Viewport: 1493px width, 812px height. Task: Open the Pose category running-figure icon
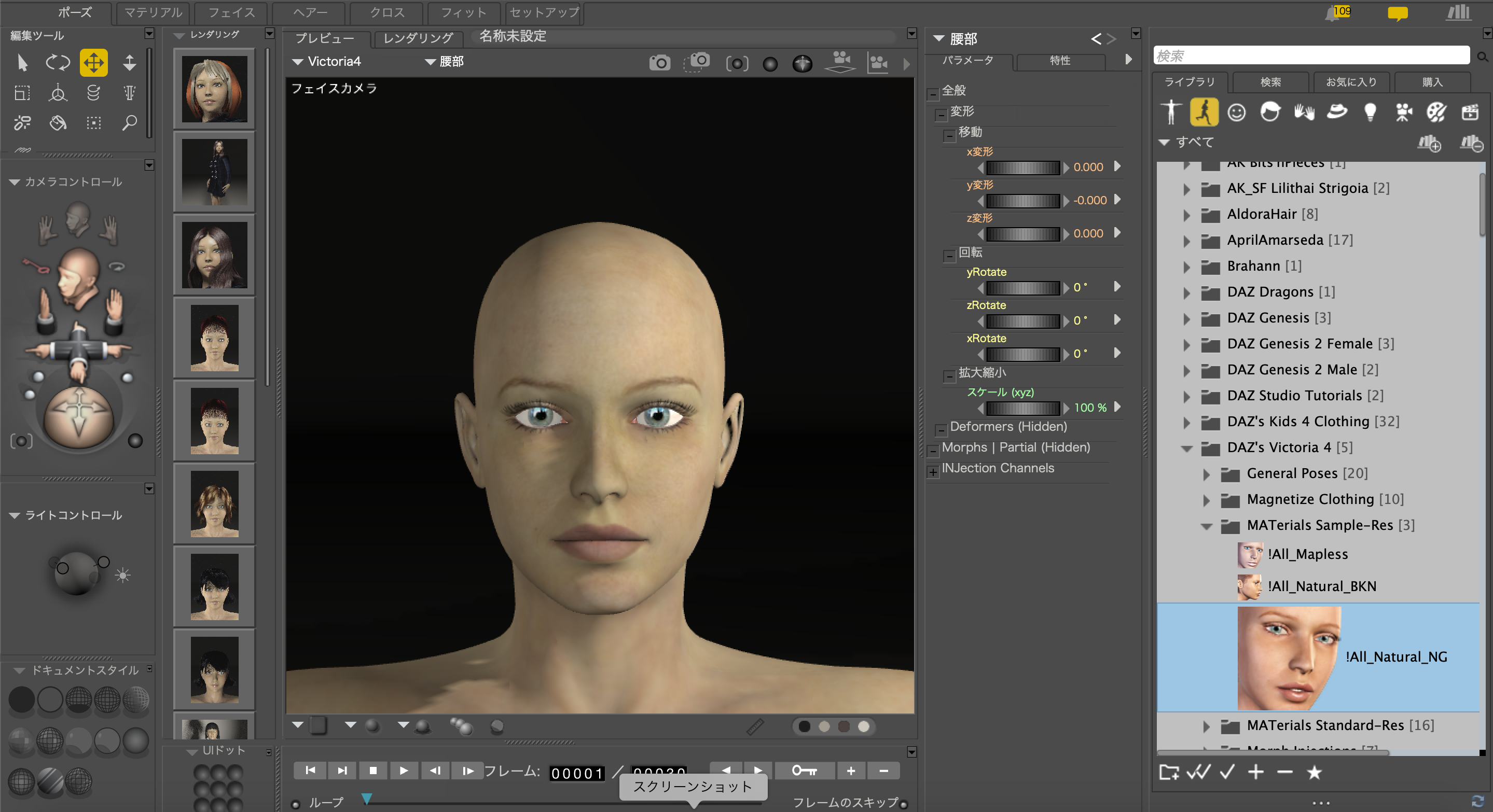[x=1203, y=112]
